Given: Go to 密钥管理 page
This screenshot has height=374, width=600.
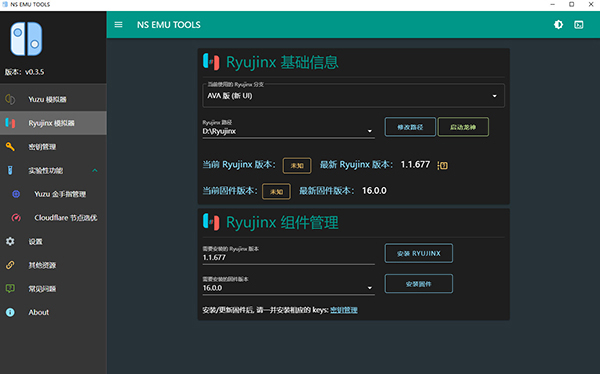Looking at the screenshot, I should (53, 147).
